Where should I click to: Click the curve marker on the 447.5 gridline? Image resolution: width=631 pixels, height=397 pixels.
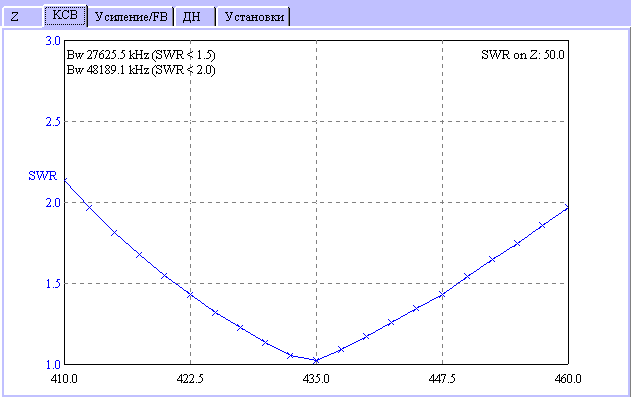[x=442, y=294]
